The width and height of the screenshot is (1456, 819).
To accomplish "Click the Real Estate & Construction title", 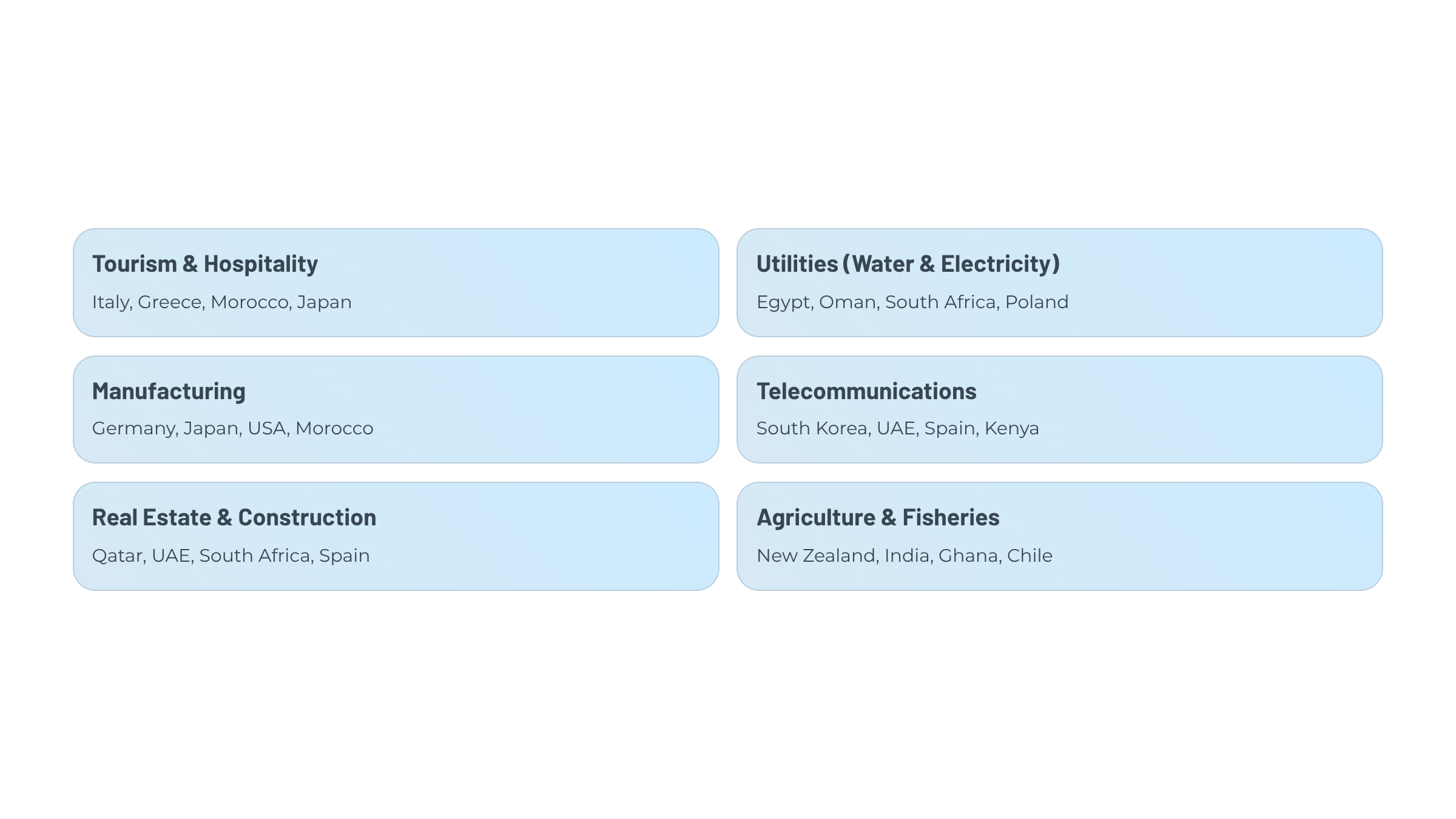I will pos(234,517).
